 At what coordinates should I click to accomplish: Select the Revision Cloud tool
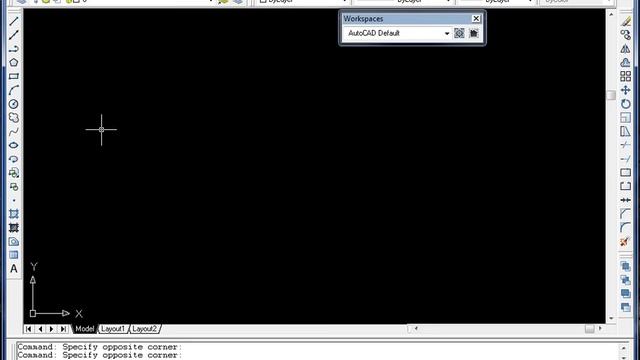[13, 118]
